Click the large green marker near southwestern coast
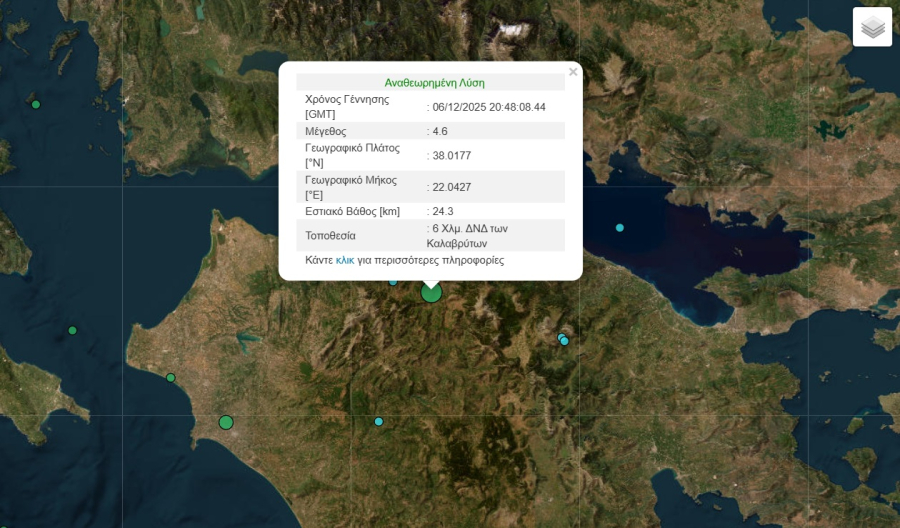This screenshot has width=900, height=528. tap(226, 422)
